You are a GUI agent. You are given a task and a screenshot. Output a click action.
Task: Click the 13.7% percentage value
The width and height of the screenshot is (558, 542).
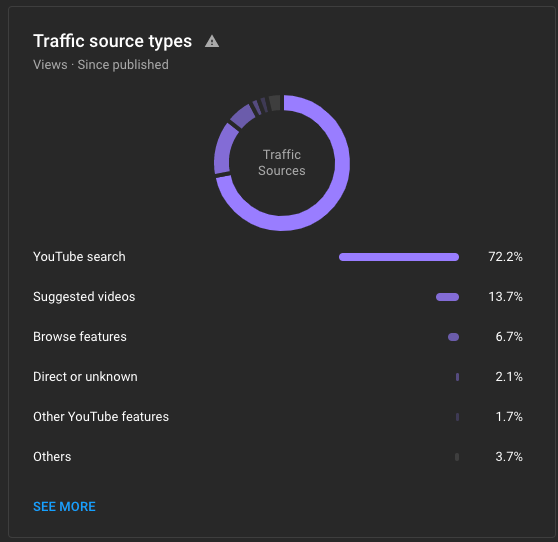click(x=505, y=296)
